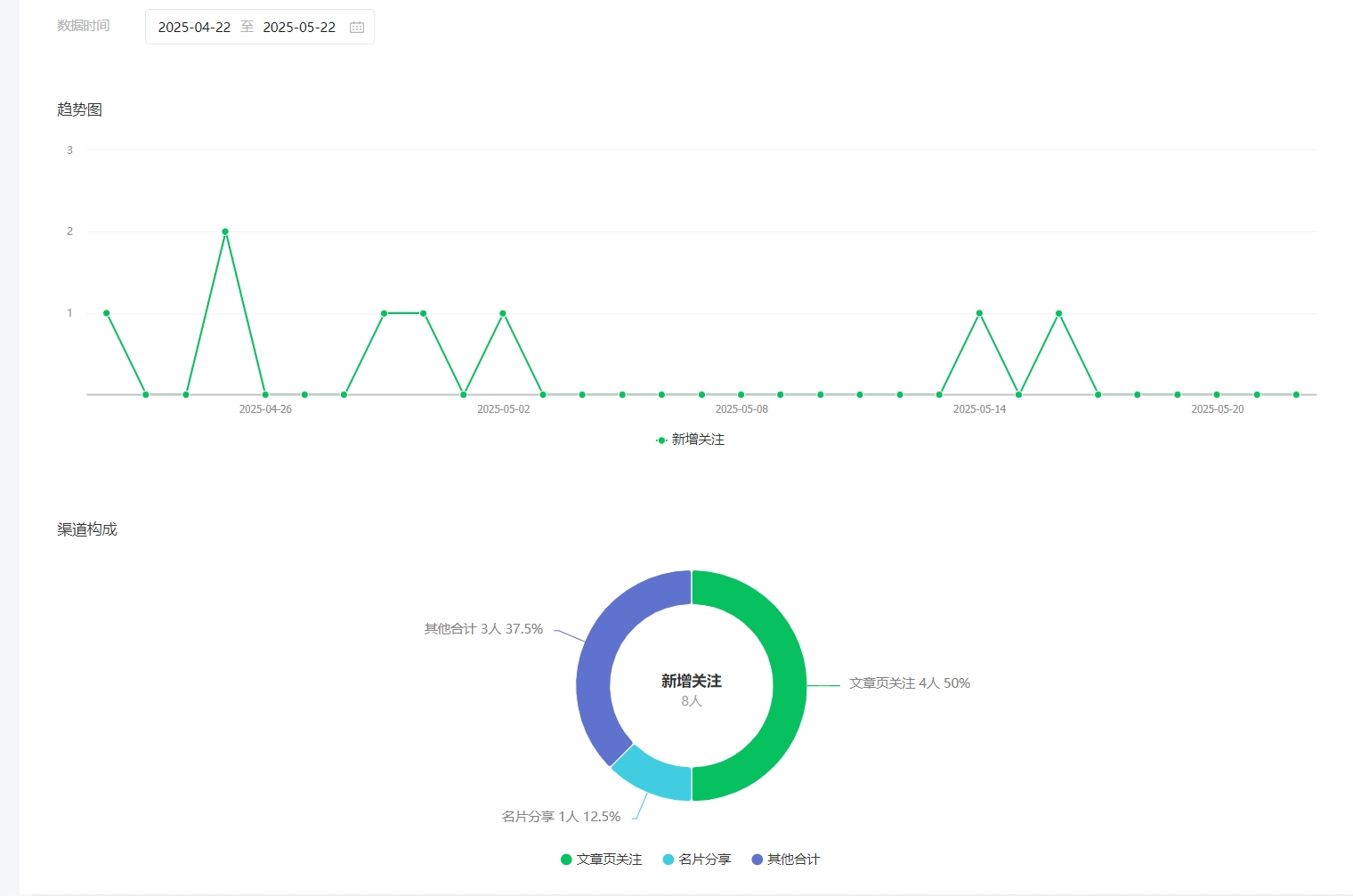Image resolution: width=1353 pixels, height=896 pixels.
Task: Click the donut center text 新增关注 8人
Action: 692,690
